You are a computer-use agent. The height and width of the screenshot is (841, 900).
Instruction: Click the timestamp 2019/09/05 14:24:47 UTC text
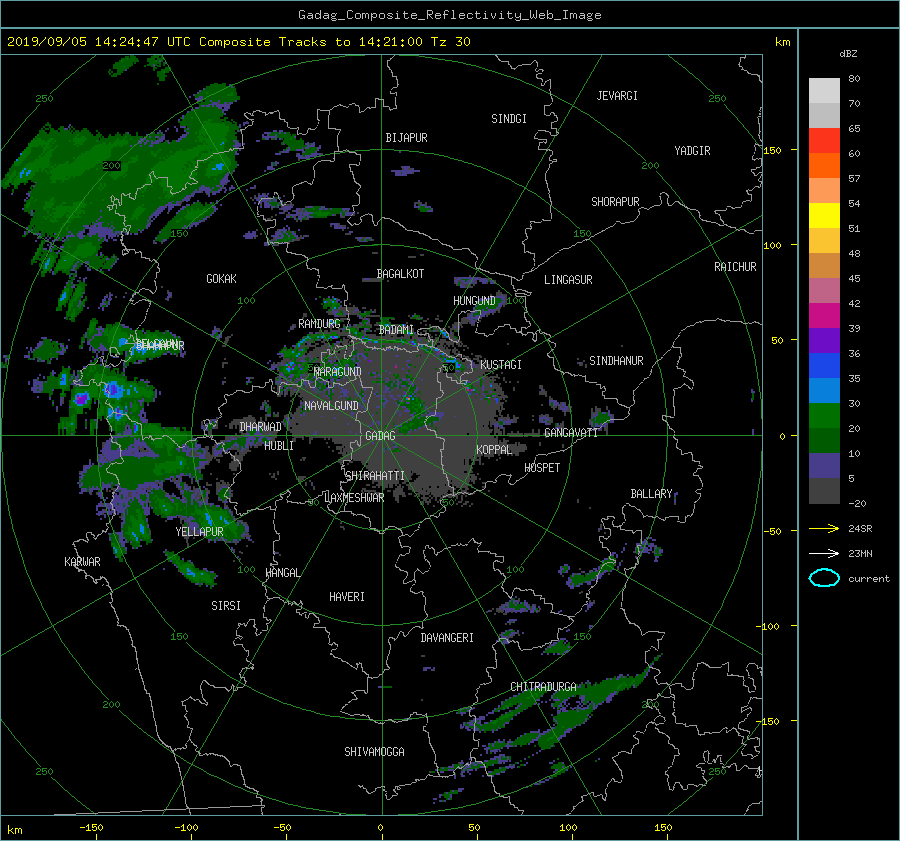tap(99, 42)
